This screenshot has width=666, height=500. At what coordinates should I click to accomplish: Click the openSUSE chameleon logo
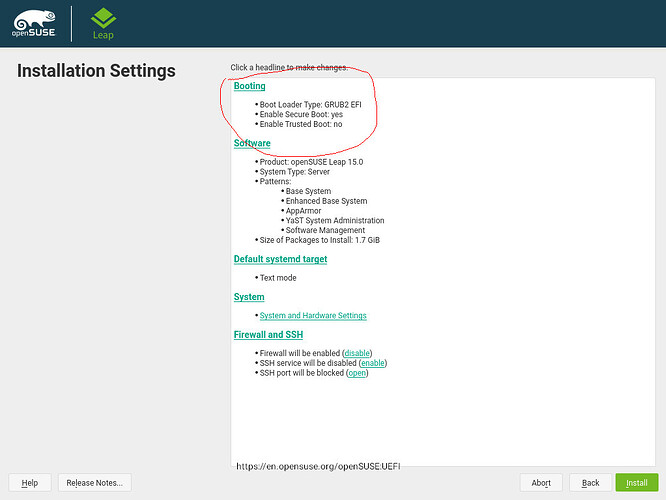[34, 23]
